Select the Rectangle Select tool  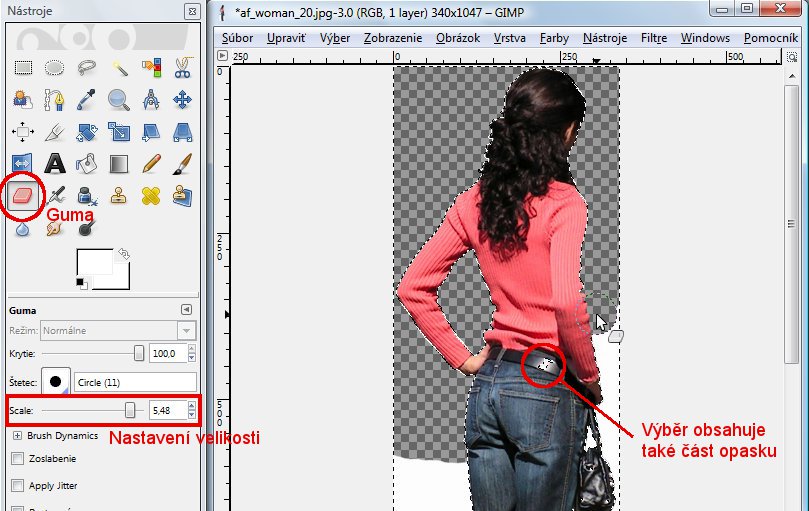[x=23, y=68]
